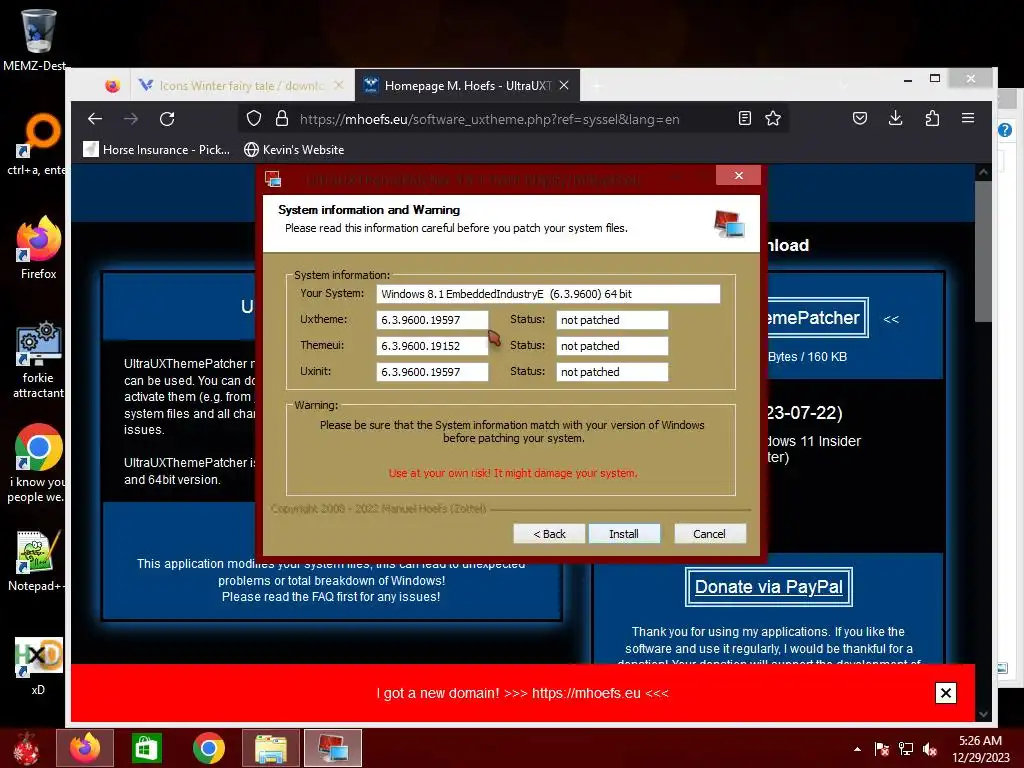
Task: Open the tracking protection shield icon
Action: (x=253, y=118)
